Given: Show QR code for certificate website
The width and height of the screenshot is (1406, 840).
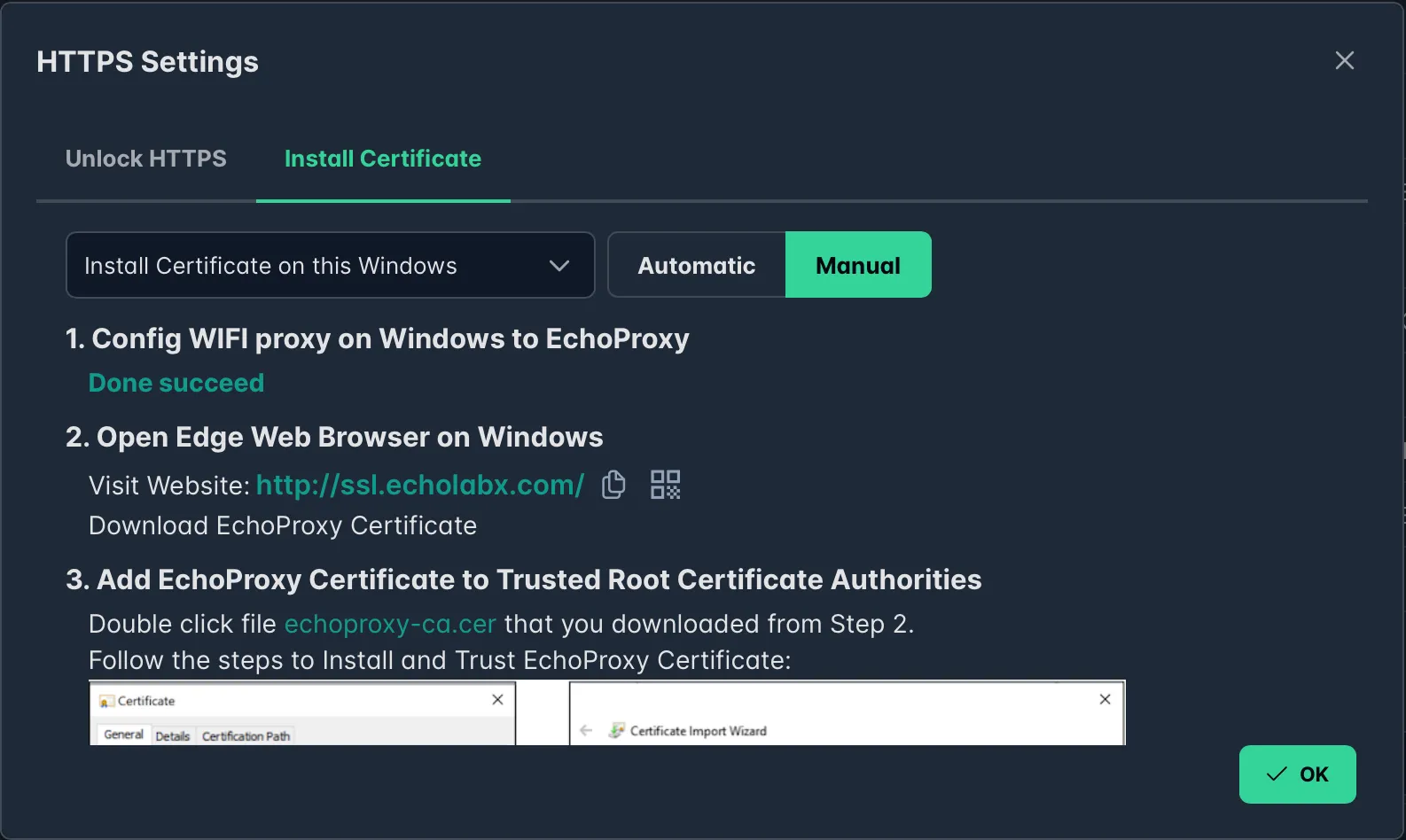Looking at the screenshot, I should click(x=665, y=485).
